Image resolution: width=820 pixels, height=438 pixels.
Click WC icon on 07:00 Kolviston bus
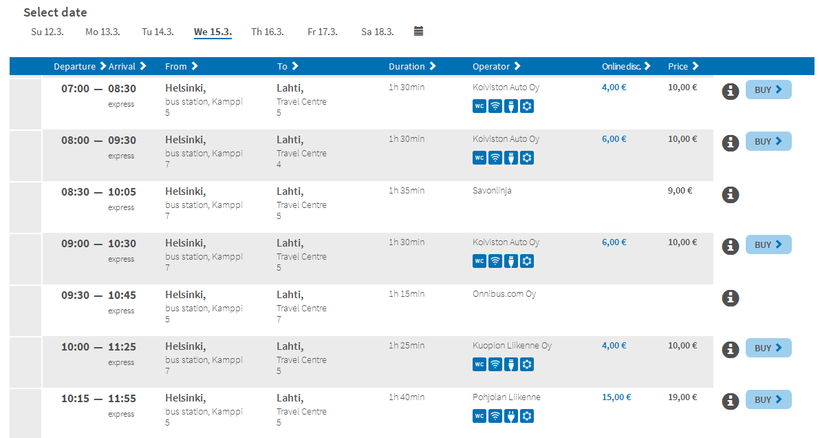(479, 105)
